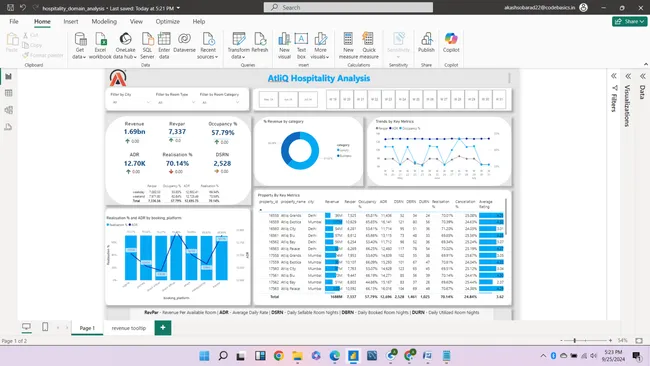Open Windows Start menu

click(x=204, y=356)
